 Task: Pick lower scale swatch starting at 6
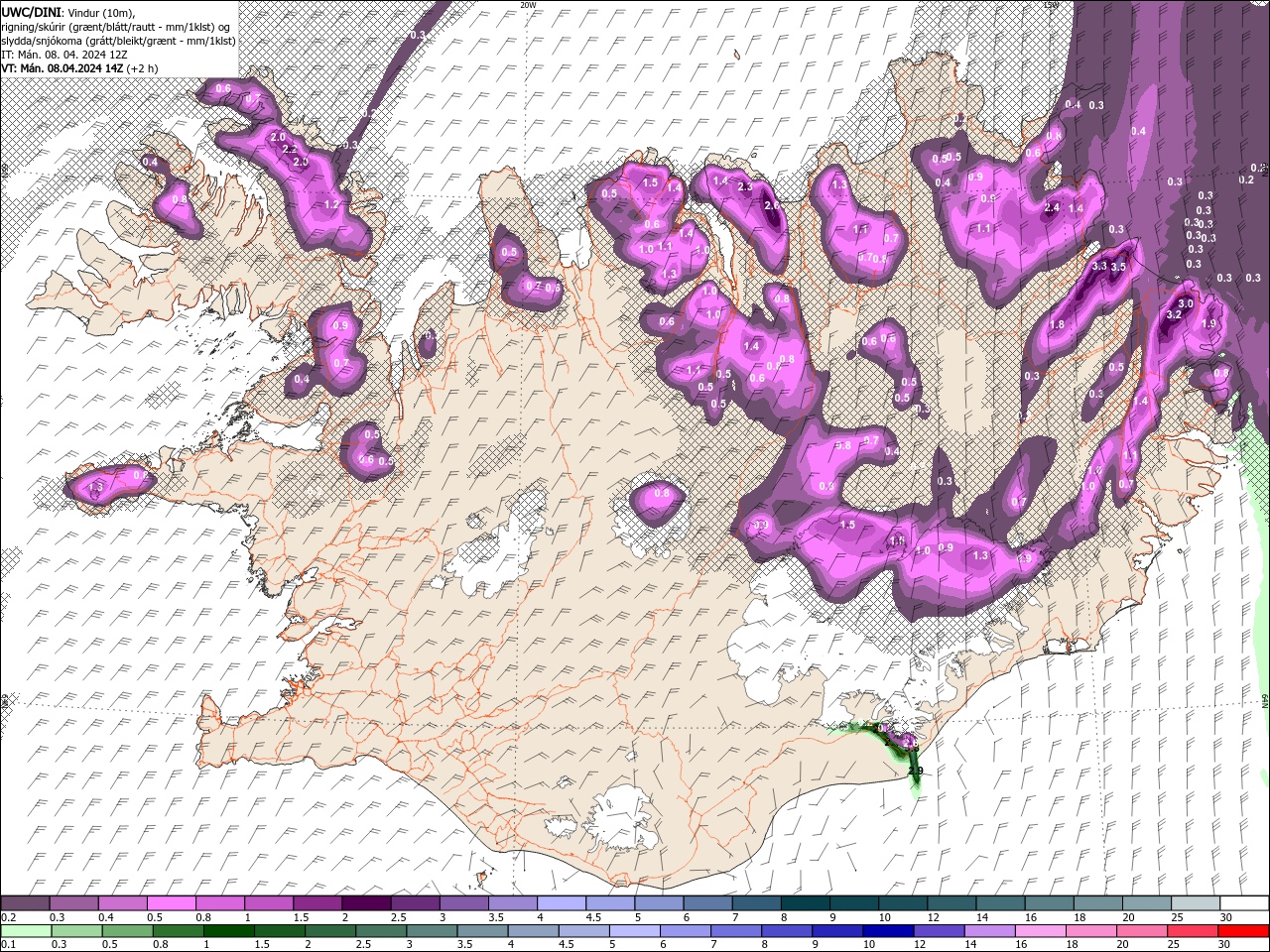pyautogui.click(x=686, y=931)
